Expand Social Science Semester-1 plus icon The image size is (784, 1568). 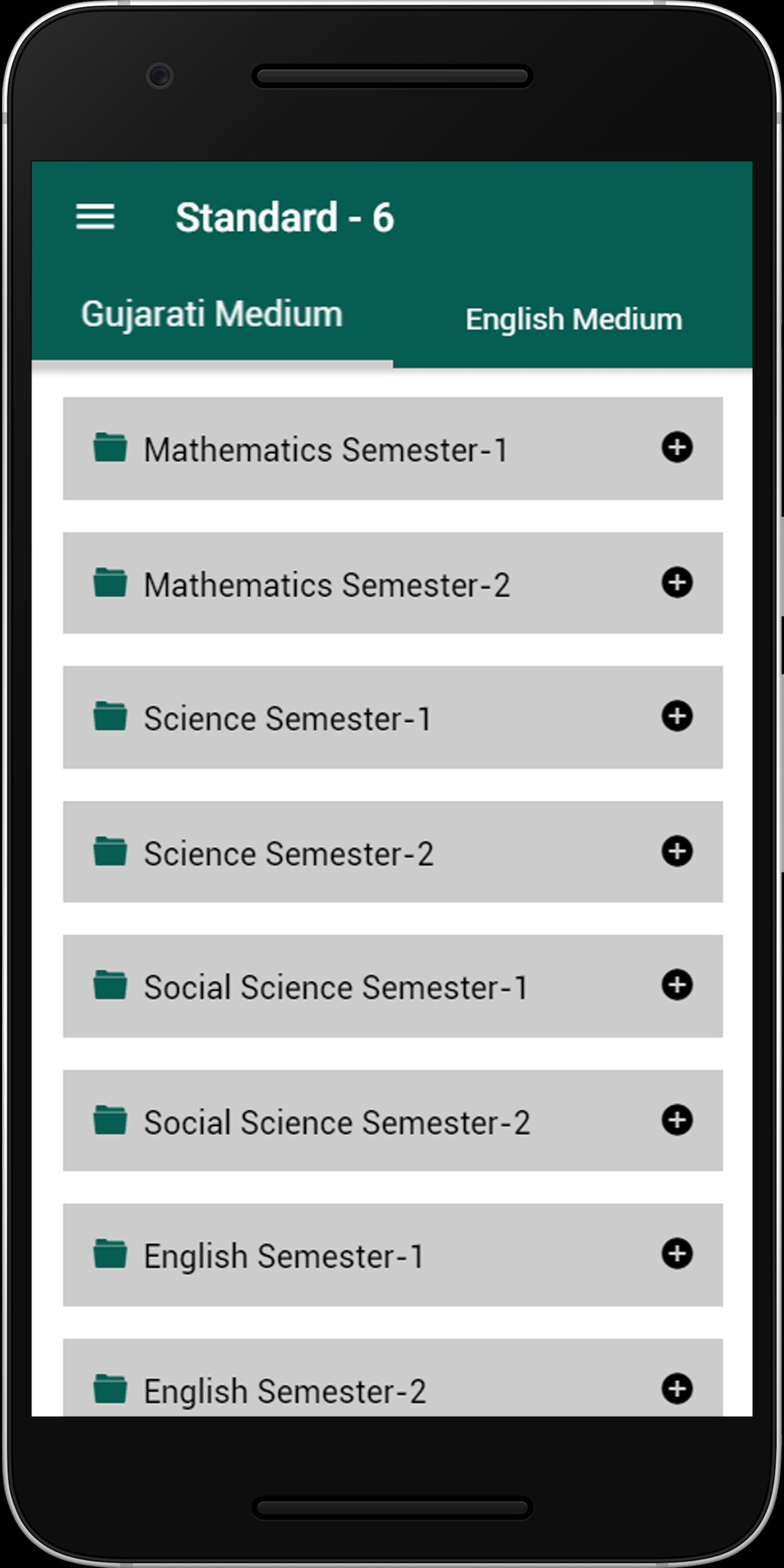(x=677, y=985)
